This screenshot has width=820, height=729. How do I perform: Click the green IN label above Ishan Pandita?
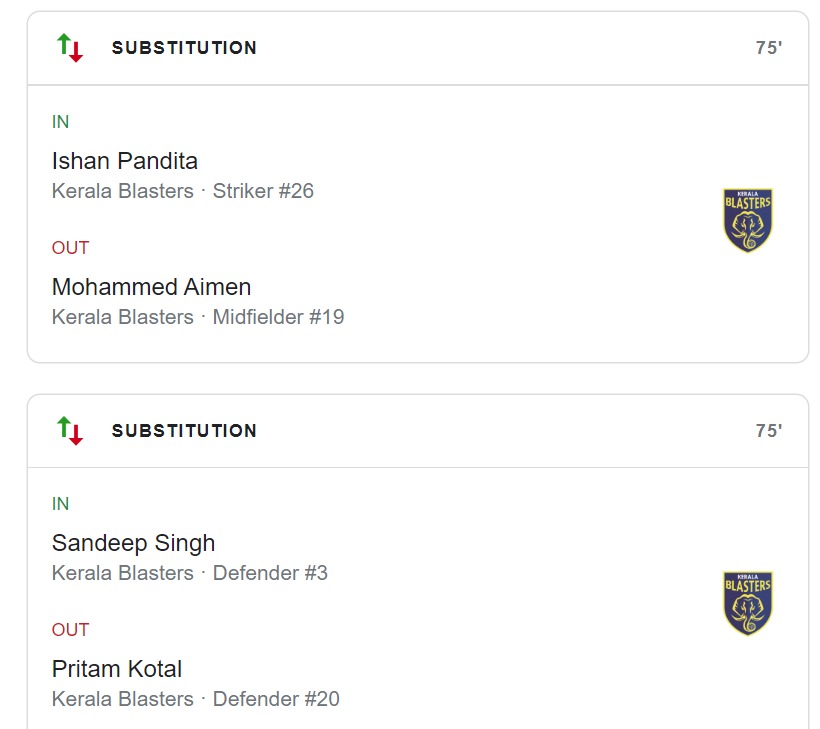pyautogui.click(x=61, y=122)
